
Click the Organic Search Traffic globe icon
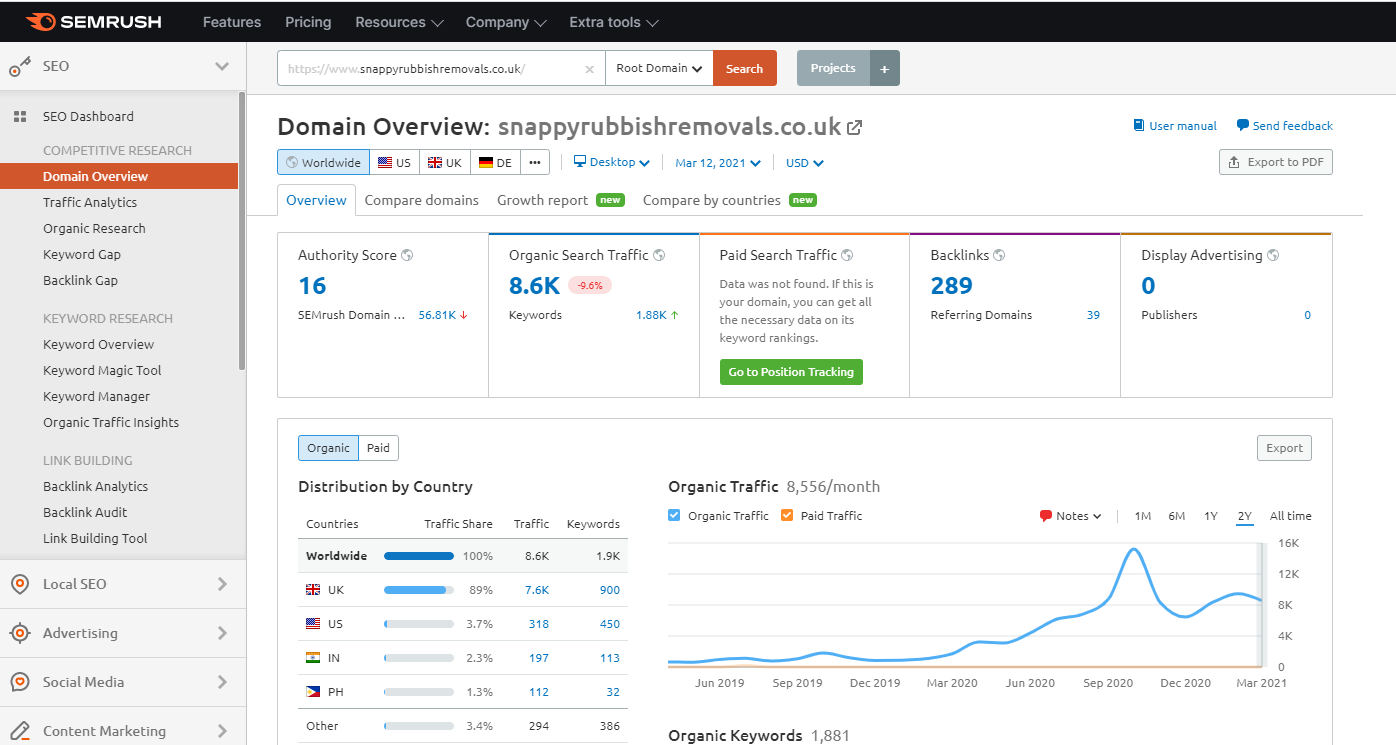[x=659, y=255]
